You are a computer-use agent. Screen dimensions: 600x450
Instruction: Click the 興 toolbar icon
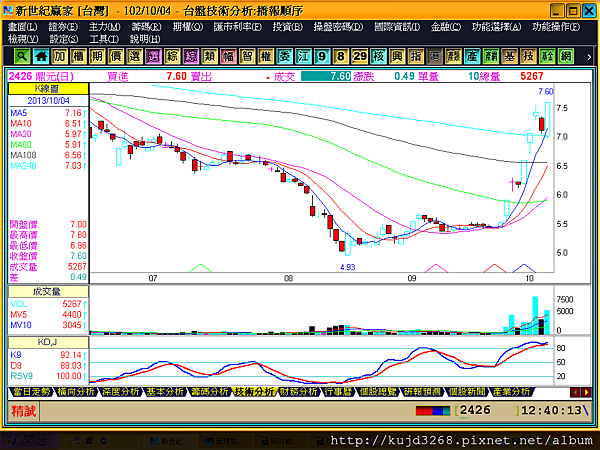[x=397, y=57]
